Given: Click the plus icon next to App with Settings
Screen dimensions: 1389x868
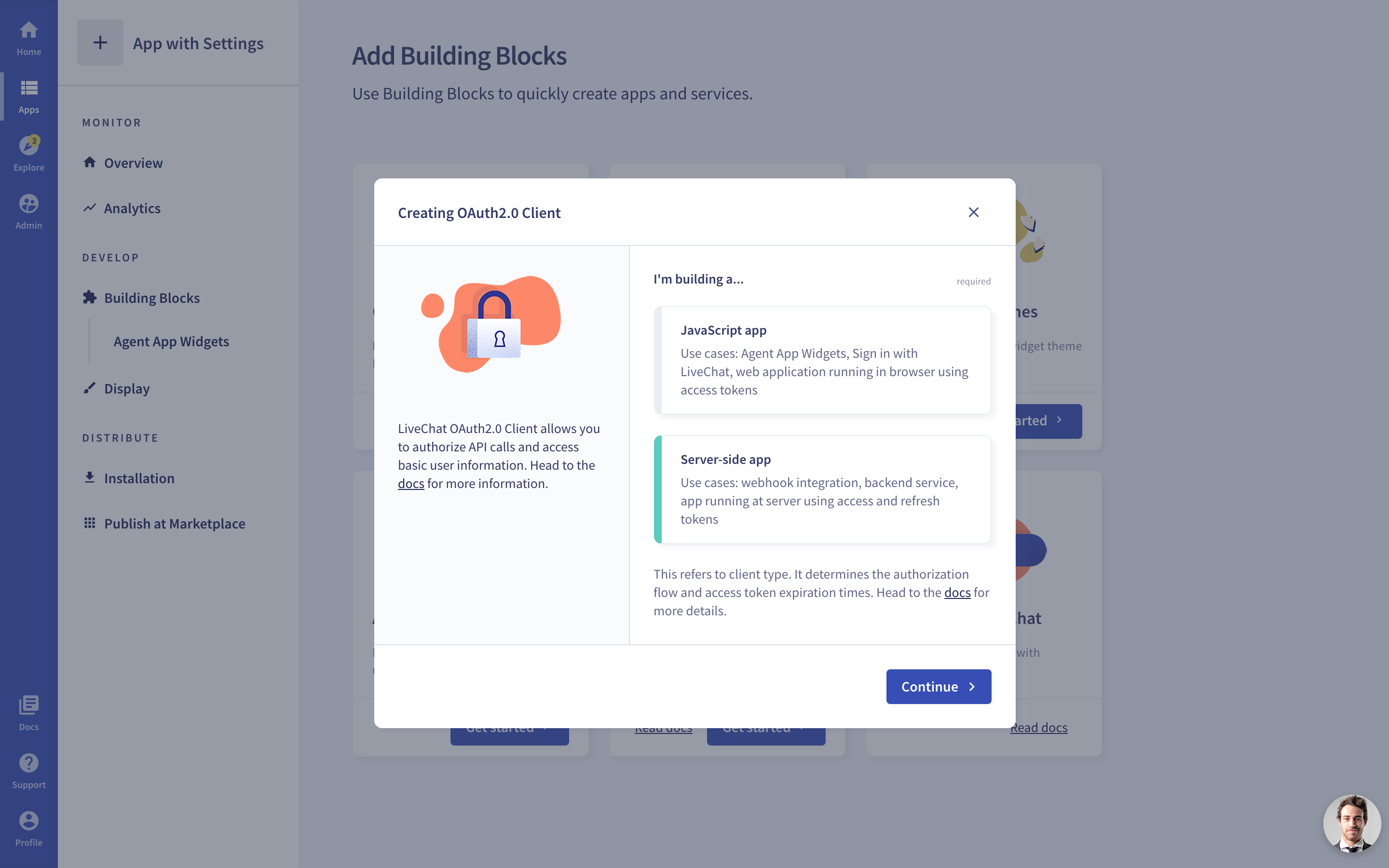Looking at the screenshot, I should click(x=100, y=42).
